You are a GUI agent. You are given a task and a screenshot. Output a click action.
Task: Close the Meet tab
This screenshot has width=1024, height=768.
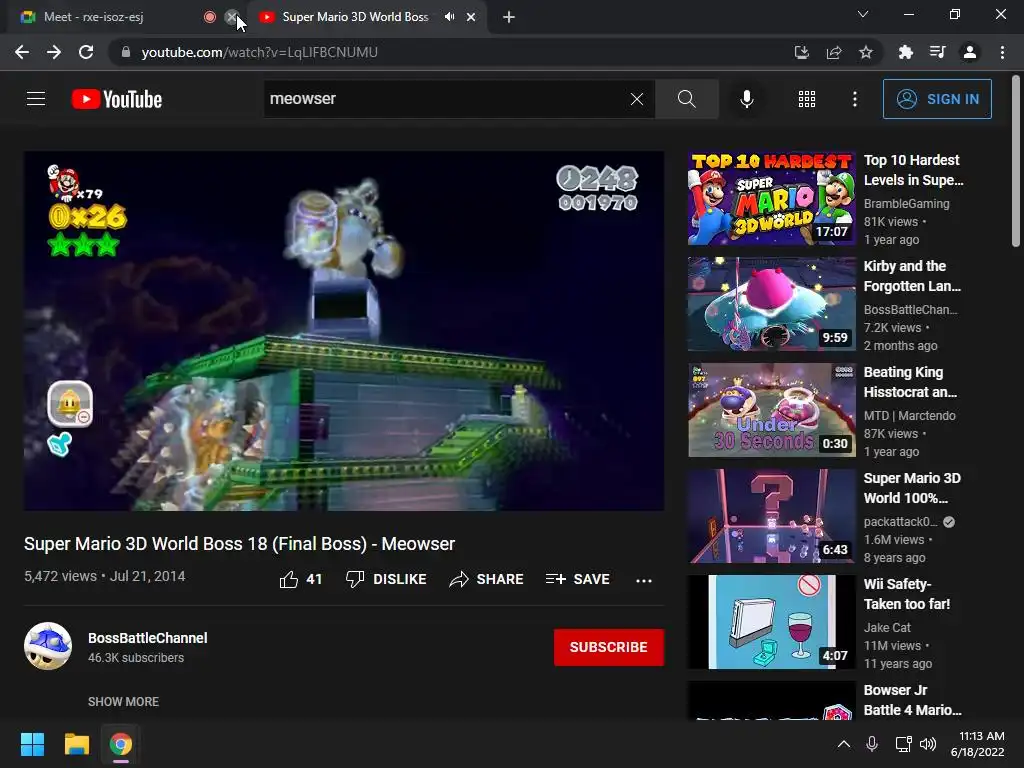(x=231, y=17)
